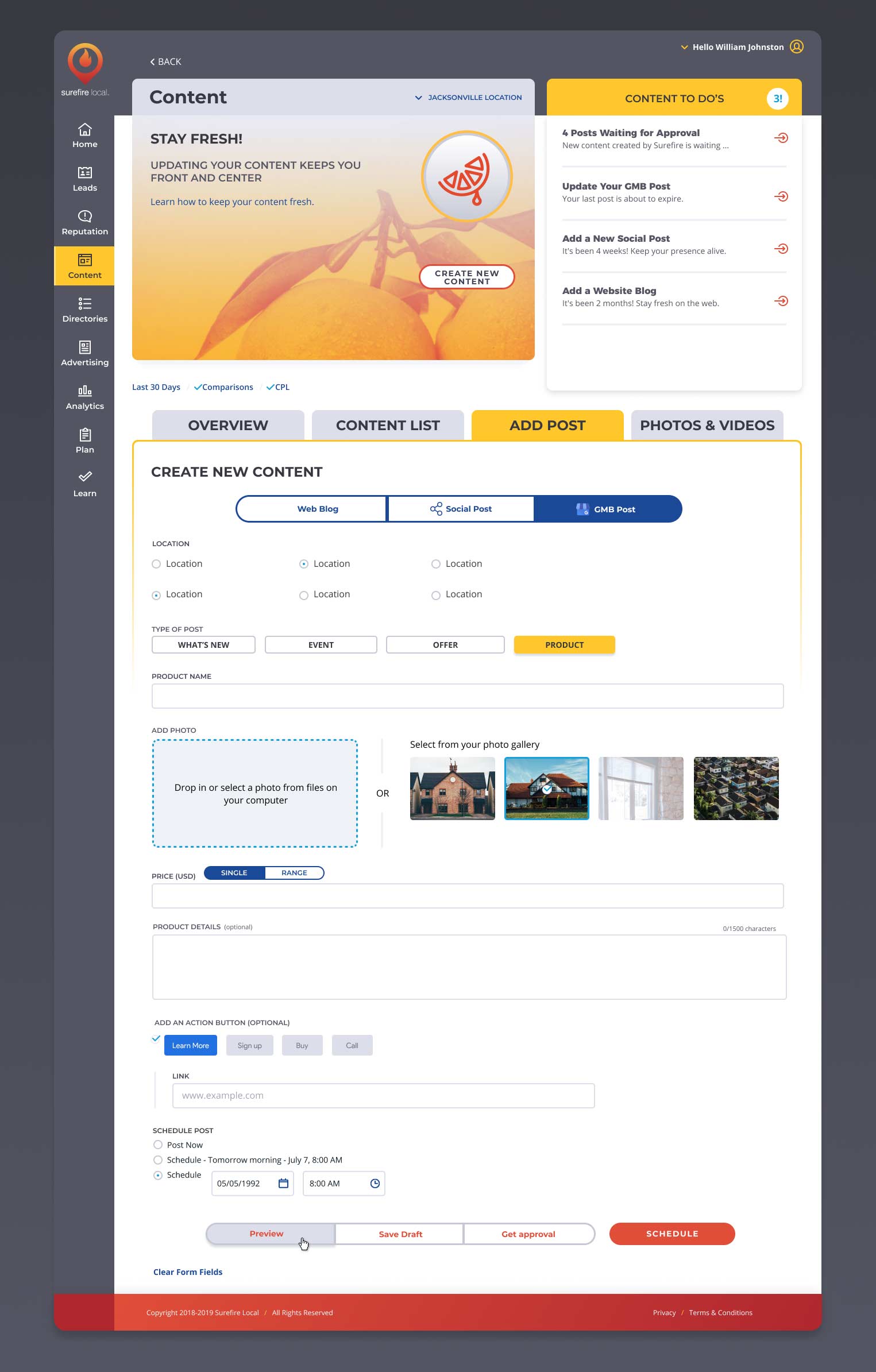
Task: Select the Post Now radio option
Action: pos(158,1145)
